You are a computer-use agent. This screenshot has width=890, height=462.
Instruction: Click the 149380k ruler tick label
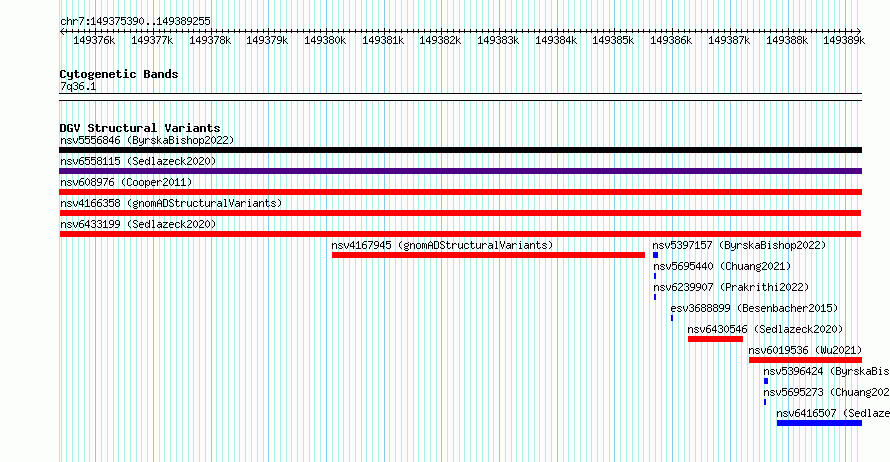pyautogui.click(x=325, y=41)
